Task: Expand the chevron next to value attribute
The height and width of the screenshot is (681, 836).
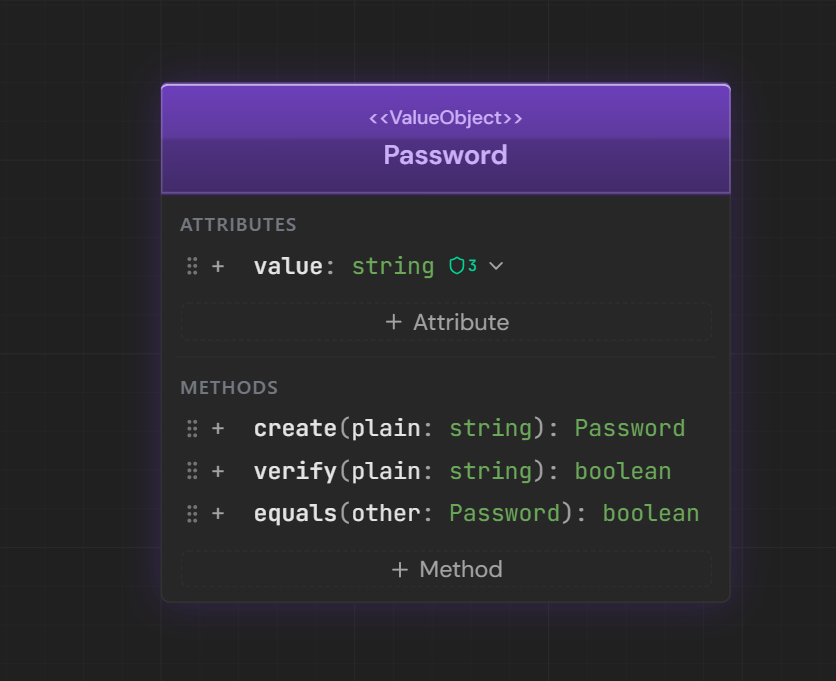Action: 496,266
